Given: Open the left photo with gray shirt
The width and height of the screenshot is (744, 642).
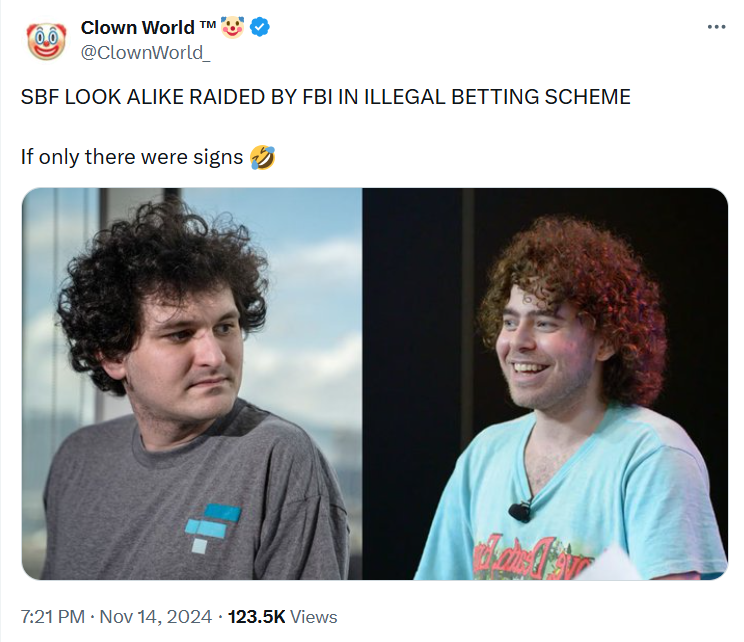Looking at the screenshot, I should click(x=192, y=383).
